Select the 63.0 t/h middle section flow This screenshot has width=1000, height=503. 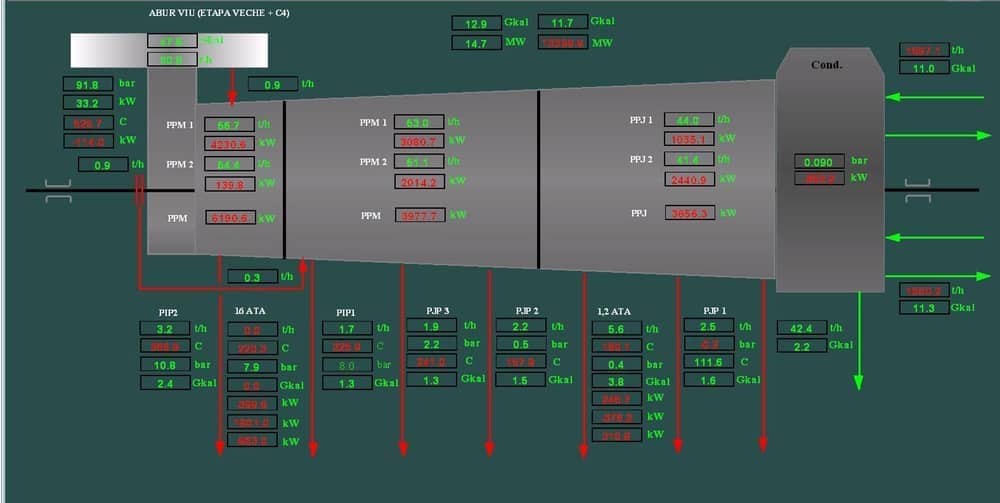pos(419,122)
